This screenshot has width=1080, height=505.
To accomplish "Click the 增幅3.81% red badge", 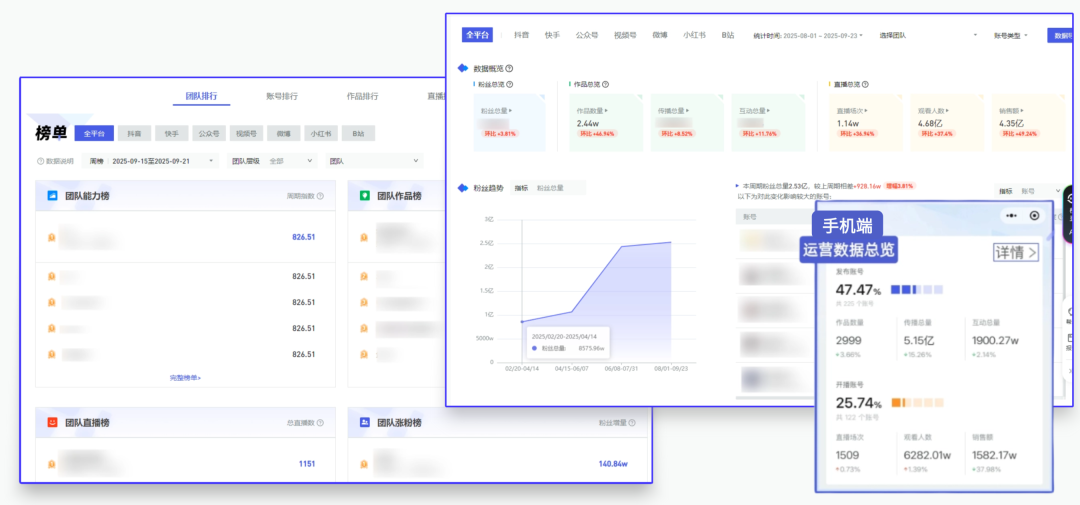I will click(901, 186).
